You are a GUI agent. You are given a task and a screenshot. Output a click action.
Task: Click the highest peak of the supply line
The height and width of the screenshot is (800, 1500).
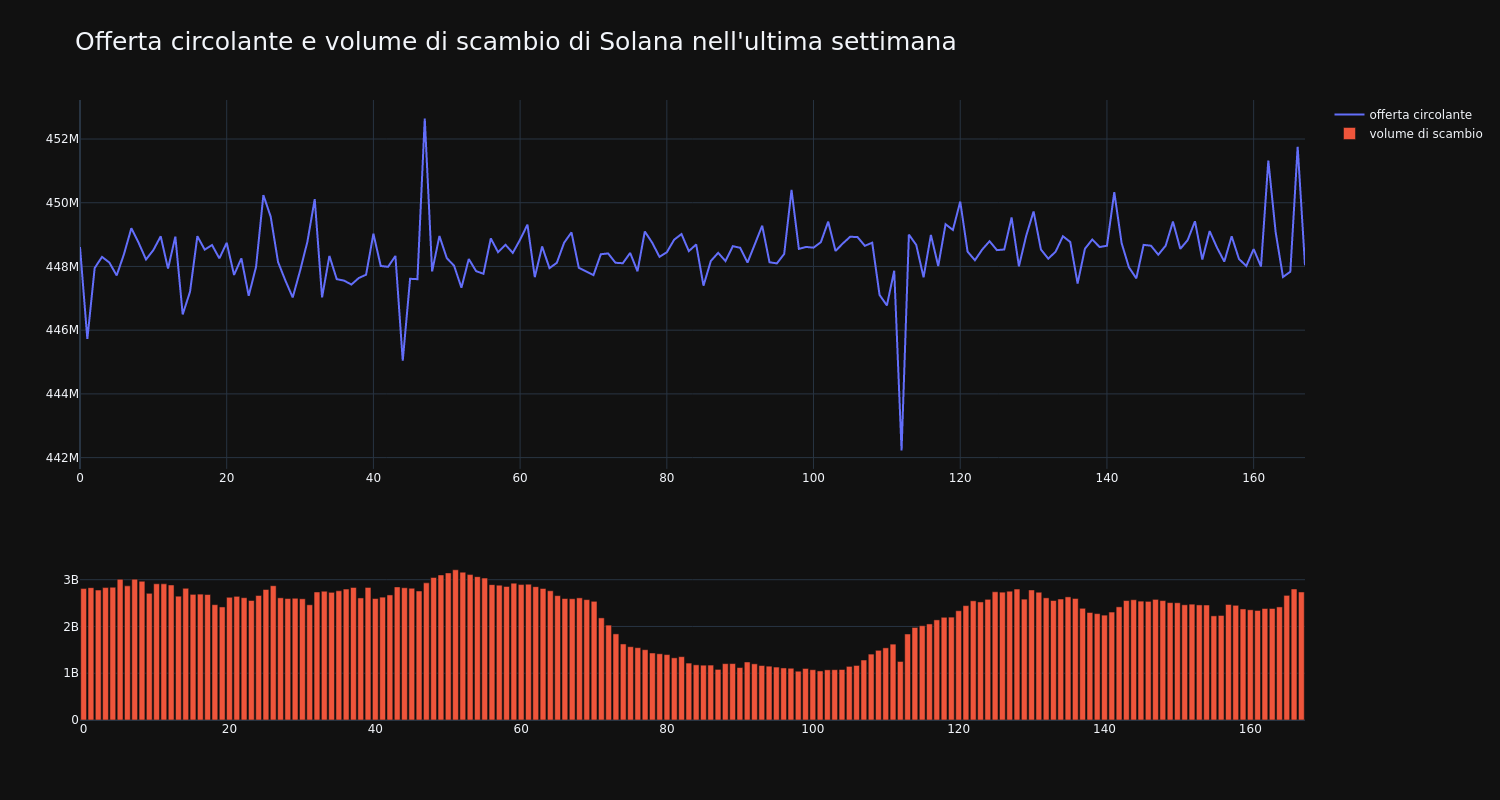(424, 119)
